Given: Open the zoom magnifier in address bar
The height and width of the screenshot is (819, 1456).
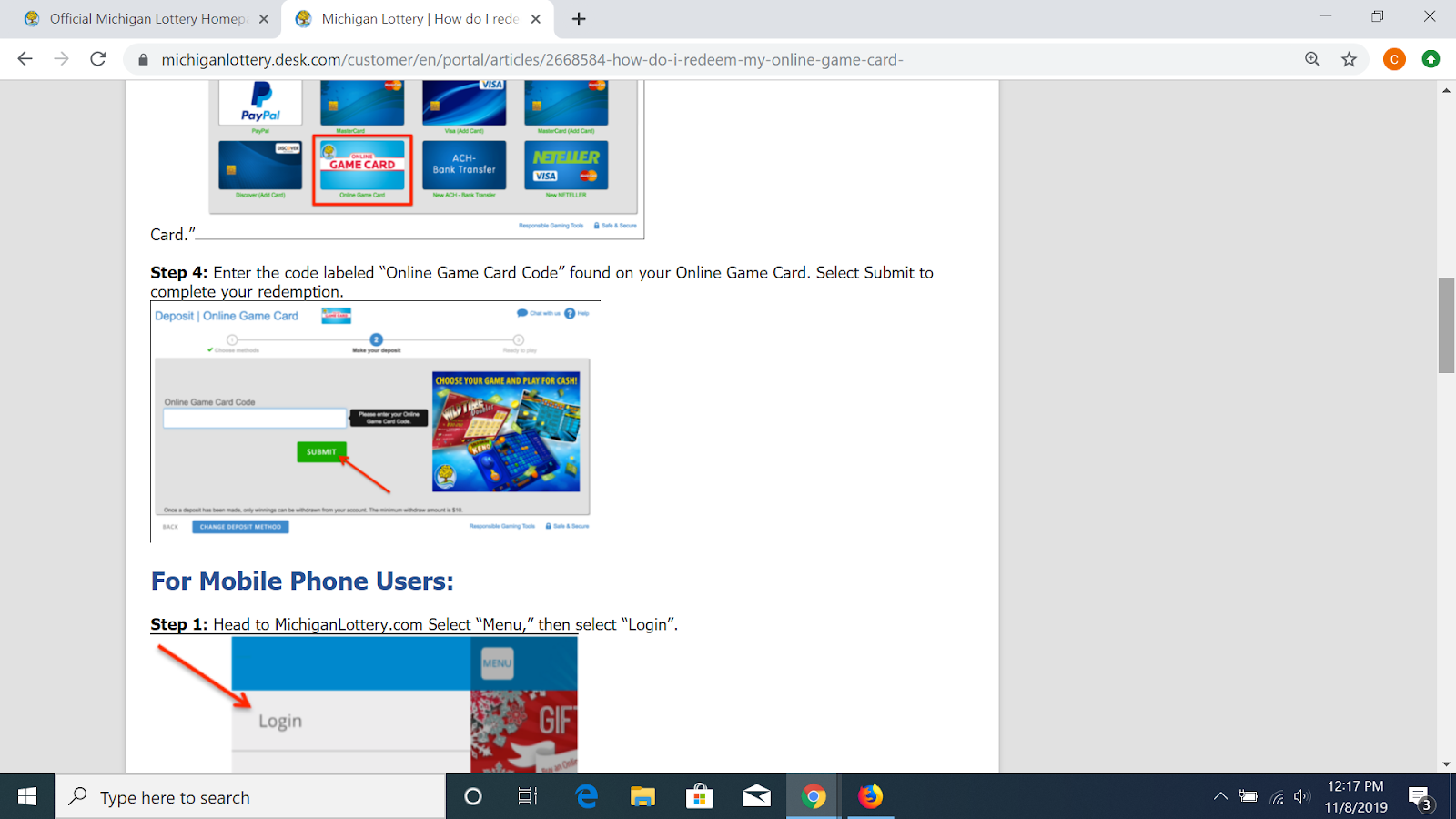Looking at the screenshot, I should pyautogui.click(x=1312, y=59).
